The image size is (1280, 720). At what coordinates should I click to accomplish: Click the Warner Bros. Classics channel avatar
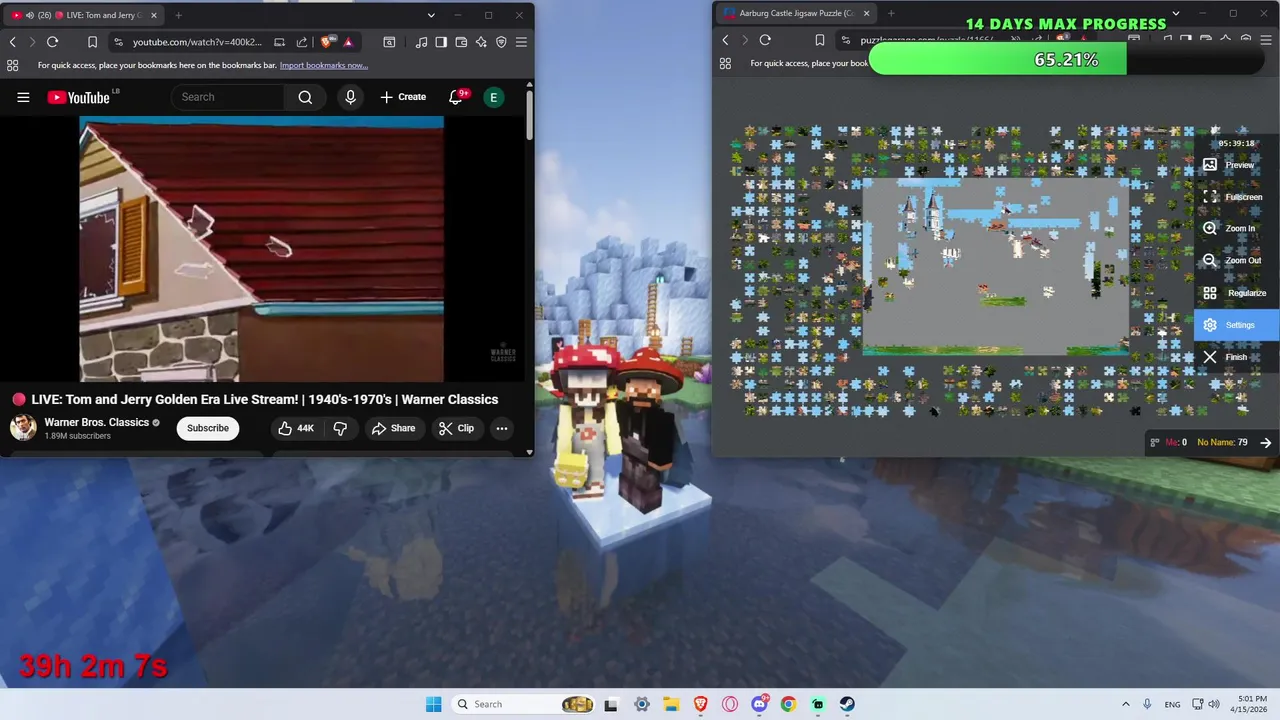click(x=23, y=427)
